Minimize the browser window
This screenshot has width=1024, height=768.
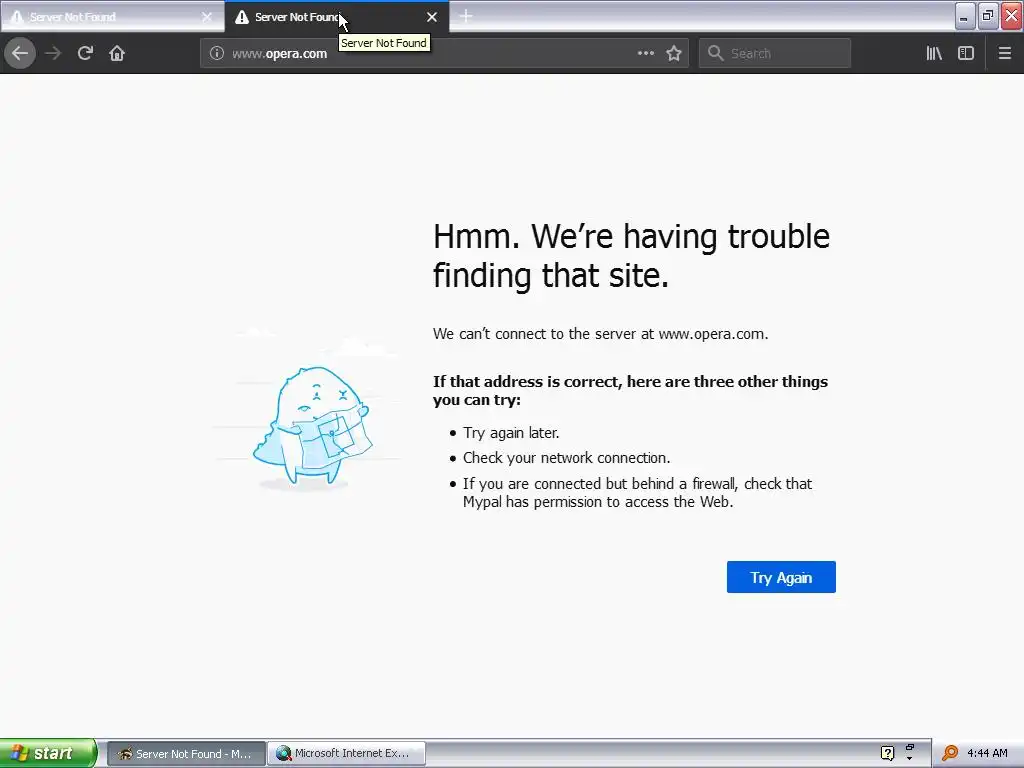click(x=965, y=15)
